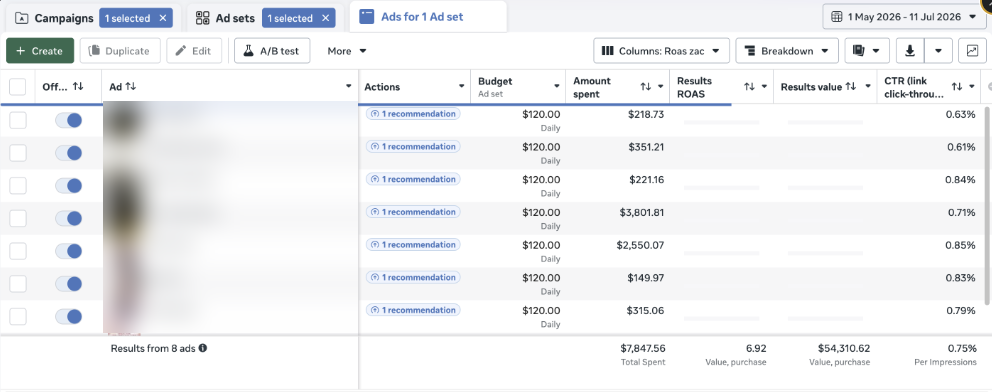The width and height of the screenshot is (992, 392).
Task: Open recommendation for the $3,801.81 ad
Action: [x=413, y=212]
